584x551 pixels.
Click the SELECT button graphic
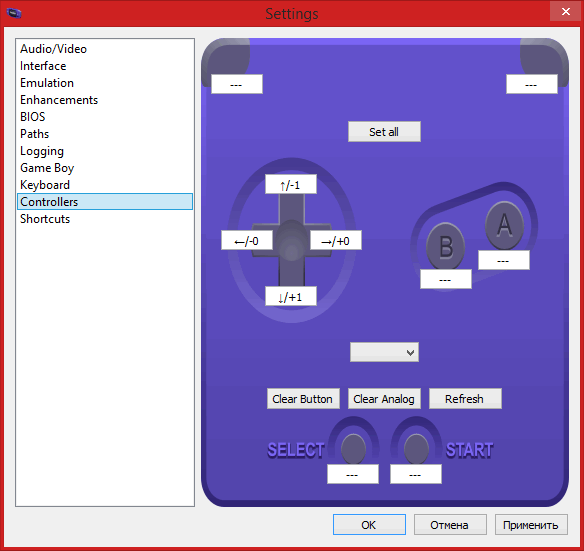353,448
